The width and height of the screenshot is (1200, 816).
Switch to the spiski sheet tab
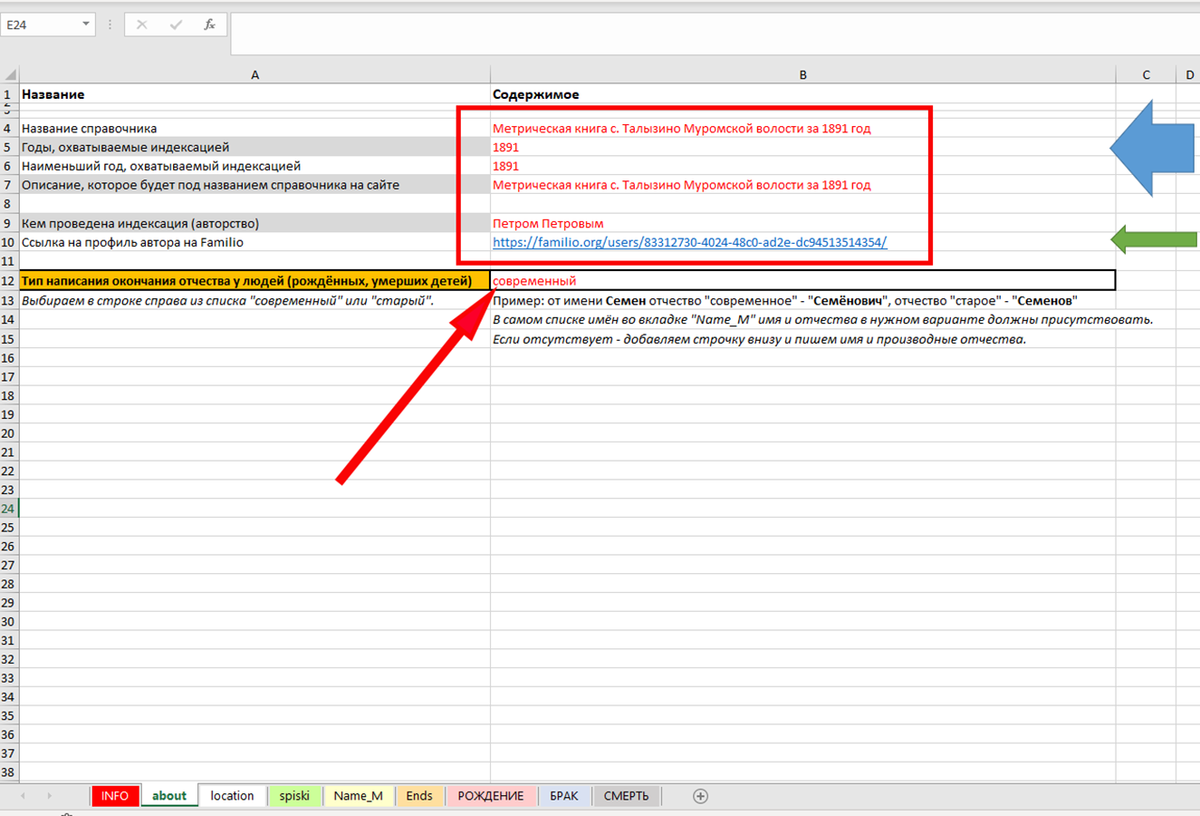tap(294, 796)
